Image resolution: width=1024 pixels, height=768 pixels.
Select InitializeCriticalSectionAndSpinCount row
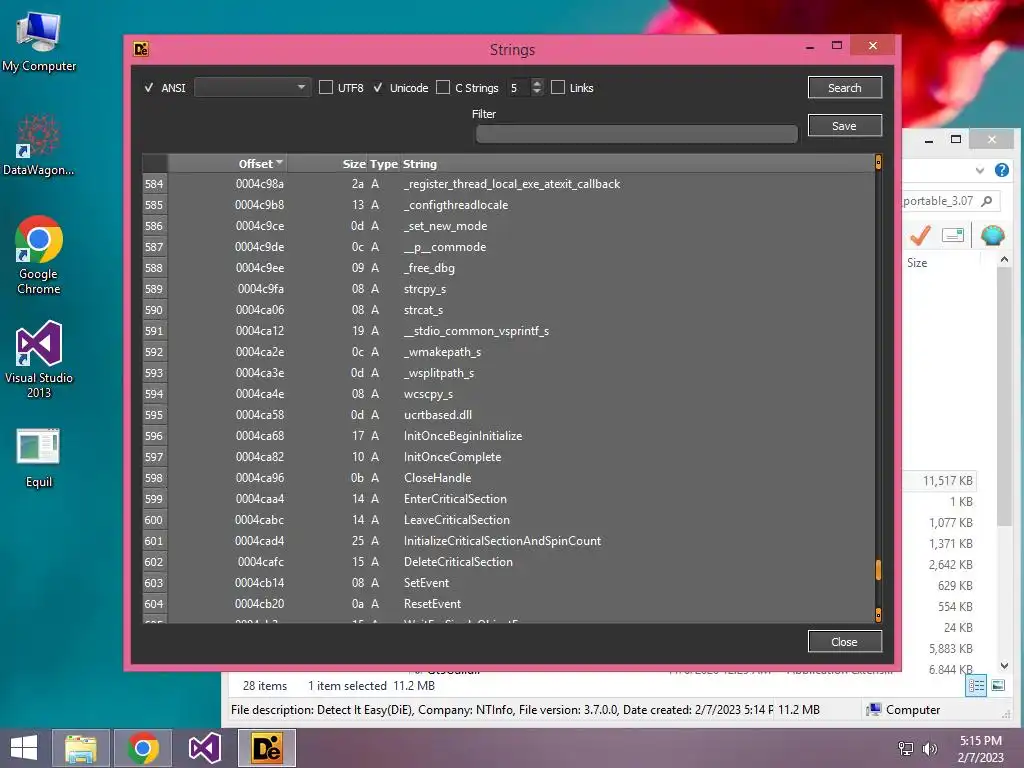508,541
